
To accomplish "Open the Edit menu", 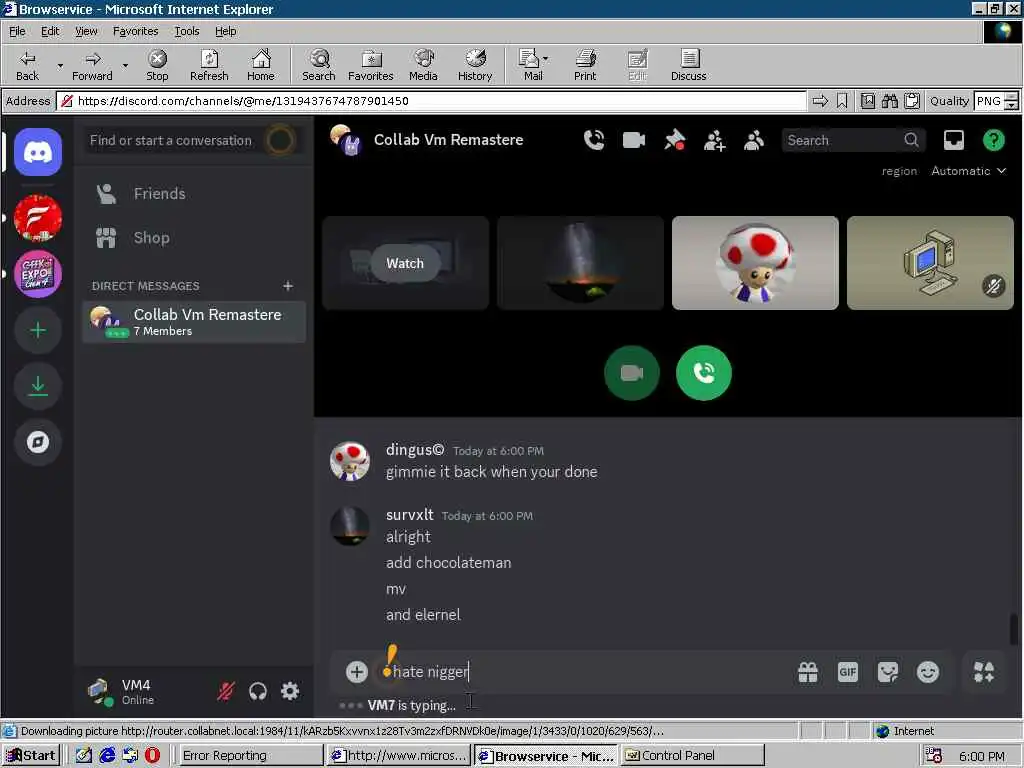I will click(x=50, y=31).
